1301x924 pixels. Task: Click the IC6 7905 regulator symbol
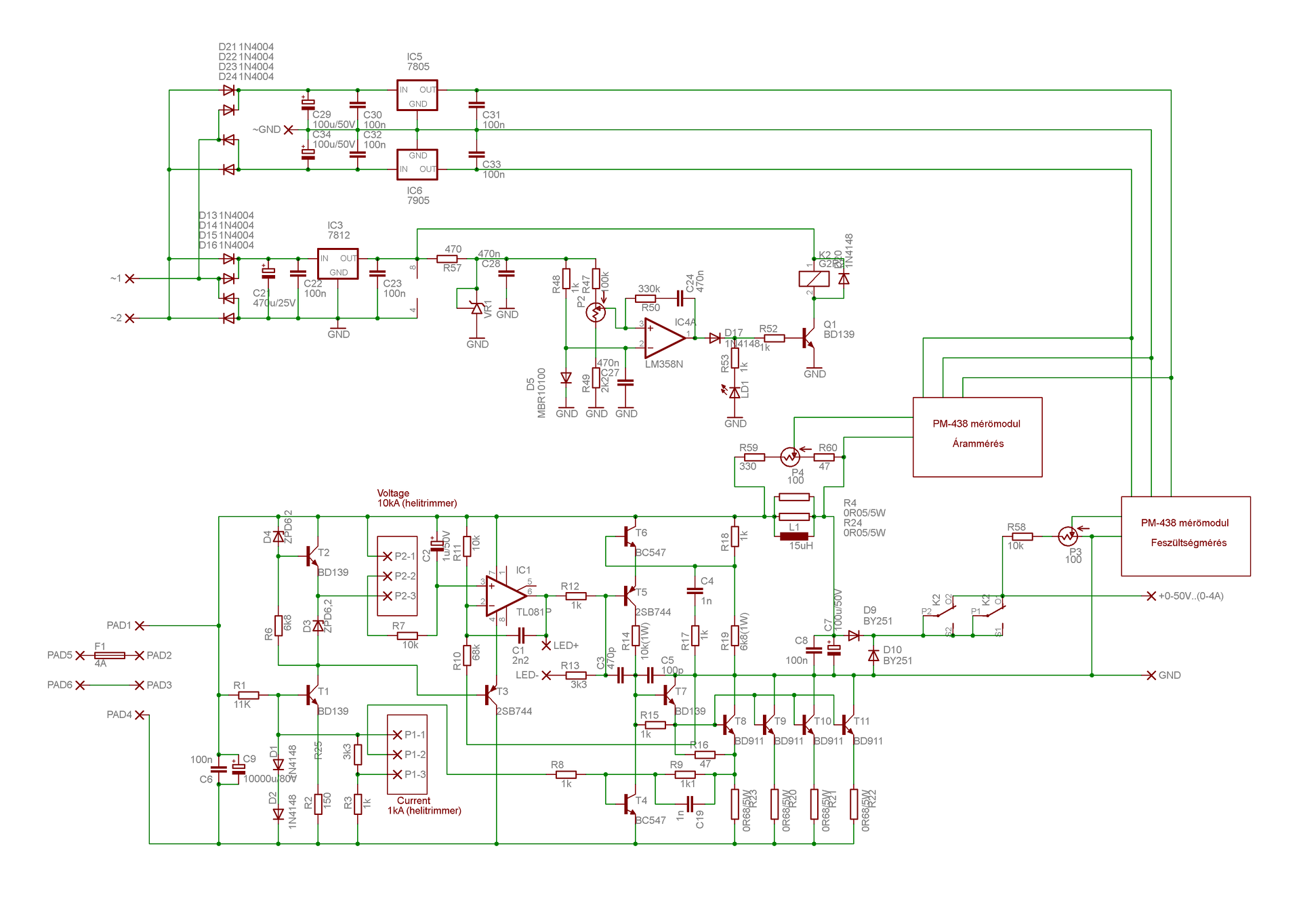[x=417, y=164]
